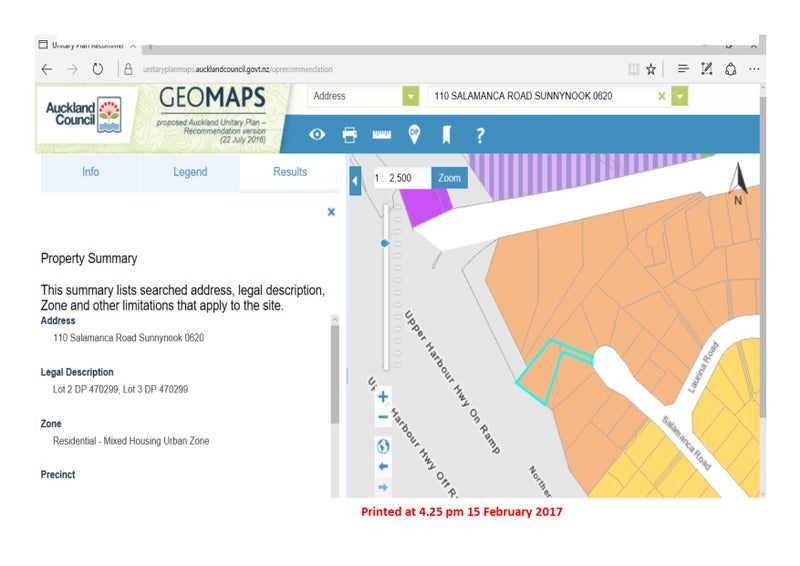Viewport: 800px width, 566px height.
Task: Zoom in with the plus button
Action: [383, 396]
